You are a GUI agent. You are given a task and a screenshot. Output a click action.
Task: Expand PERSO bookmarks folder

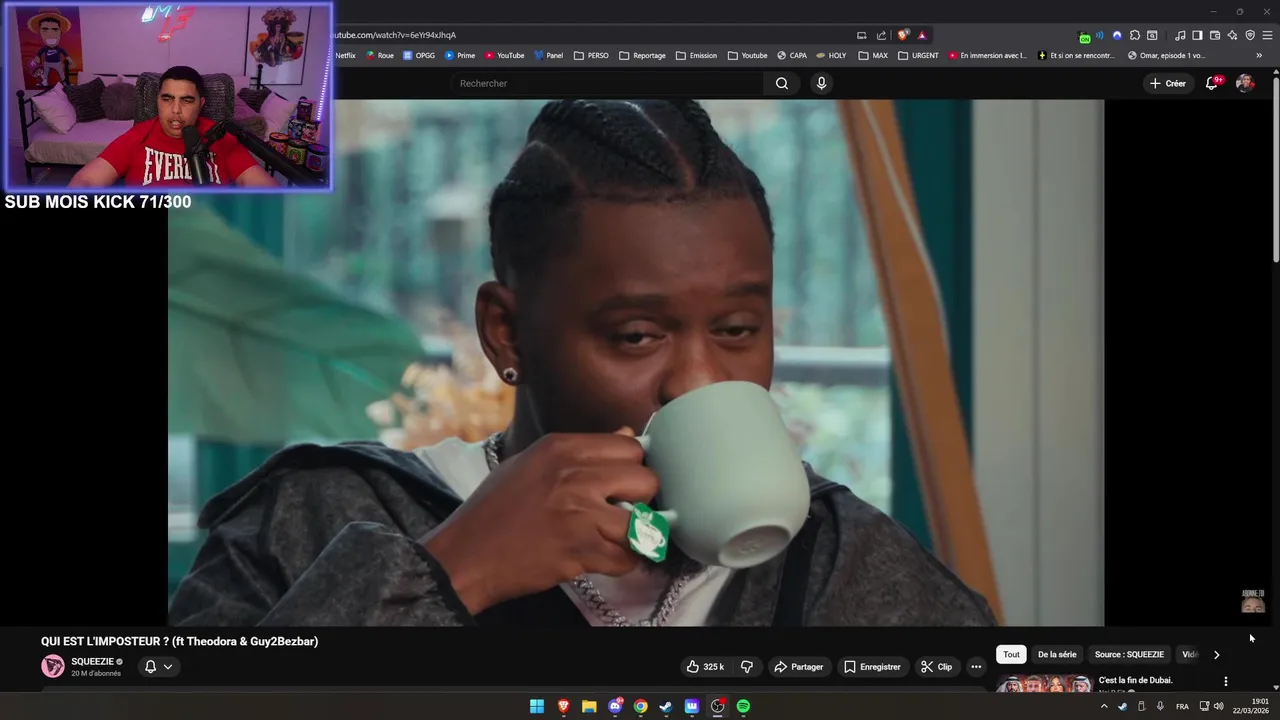pyautogui.click(x=591, y=56)
